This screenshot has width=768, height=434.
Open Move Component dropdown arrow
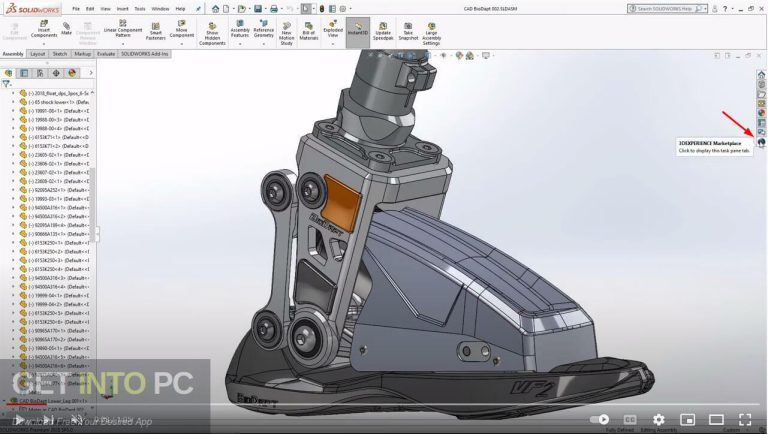tap(182, 44)
